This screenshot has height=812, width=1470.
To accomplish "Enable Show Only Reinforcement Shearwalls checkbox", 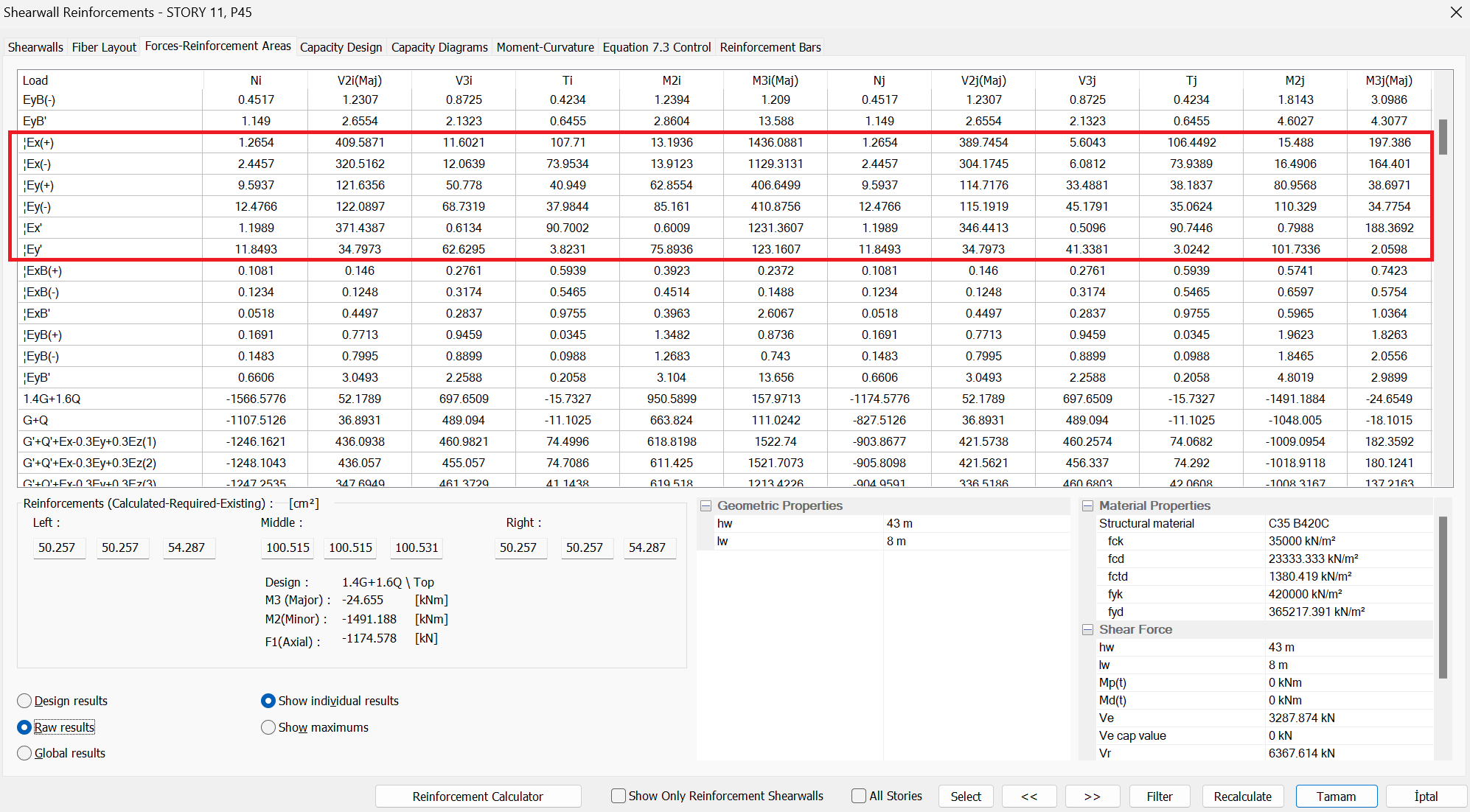I will 619,796.
